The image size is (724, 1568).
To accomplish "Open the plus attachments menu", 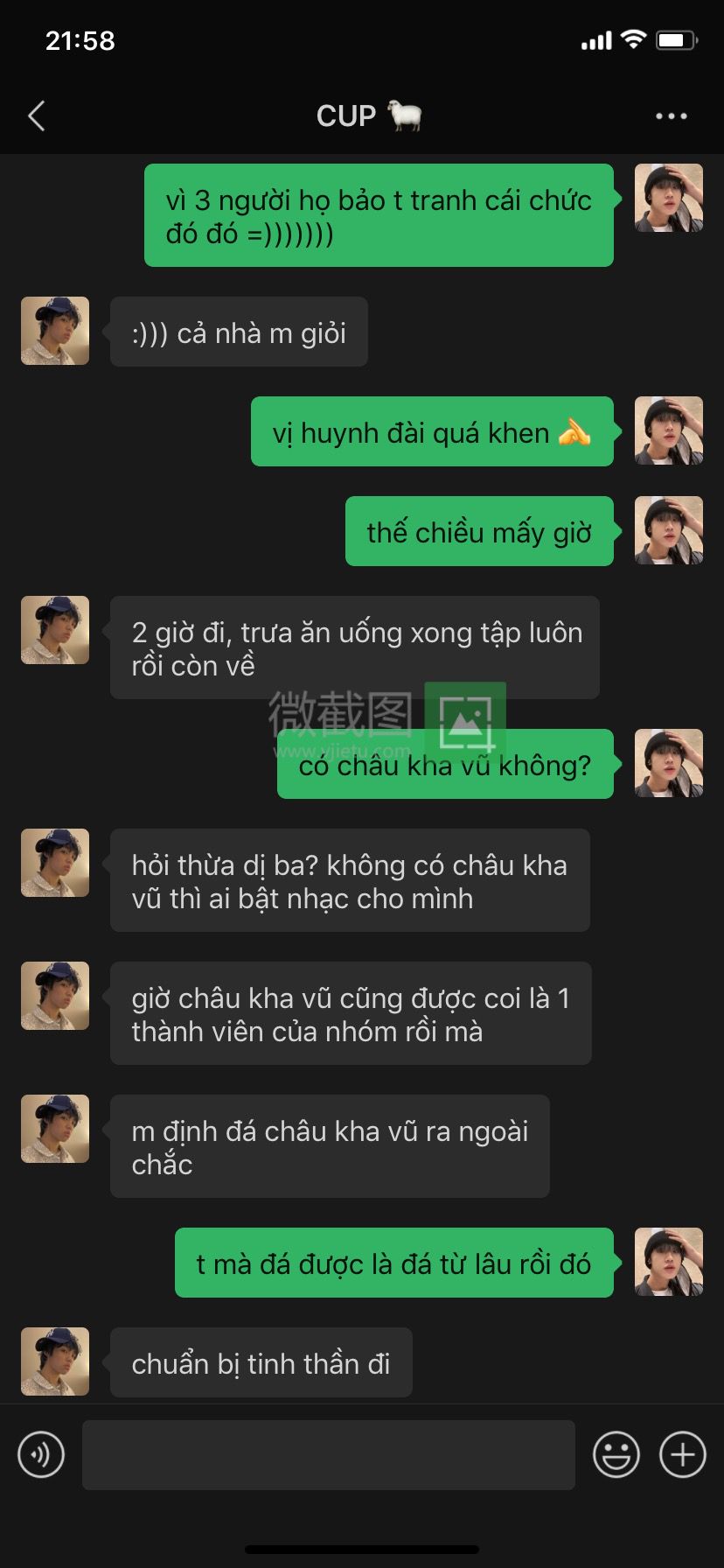I will pyautogui.click(x=682, y=1454).
